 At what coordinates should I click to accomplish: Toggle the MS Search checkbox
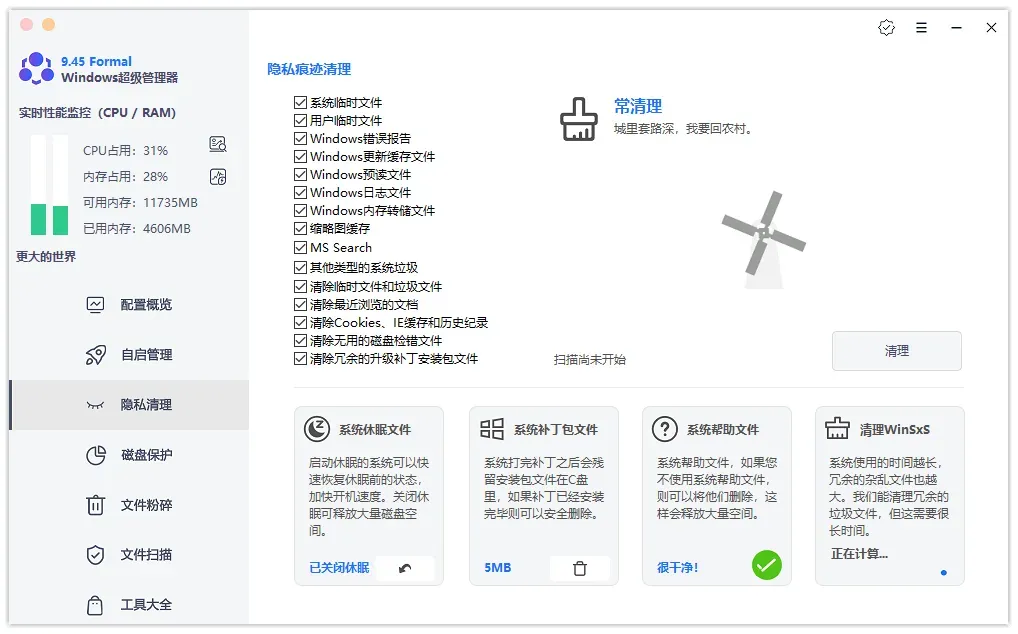click(x=300, y=248)
